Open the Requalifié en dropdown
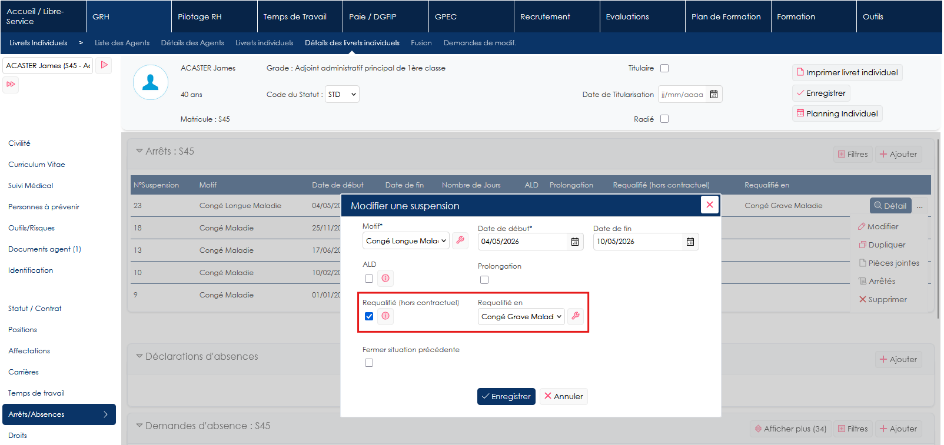944x445 pixels. point(521,316)
